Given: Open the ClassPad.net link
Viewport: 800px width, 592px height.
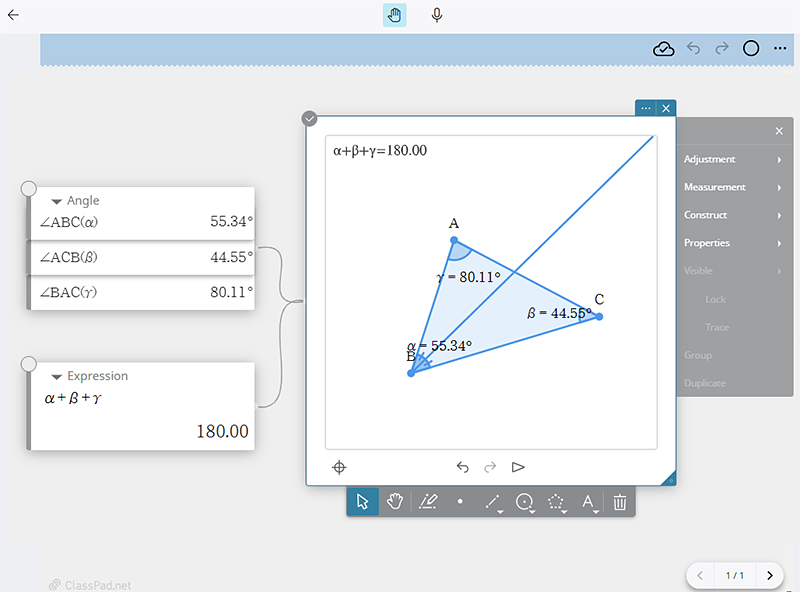Looking at the screenshot, I should (x=90, y=585).
